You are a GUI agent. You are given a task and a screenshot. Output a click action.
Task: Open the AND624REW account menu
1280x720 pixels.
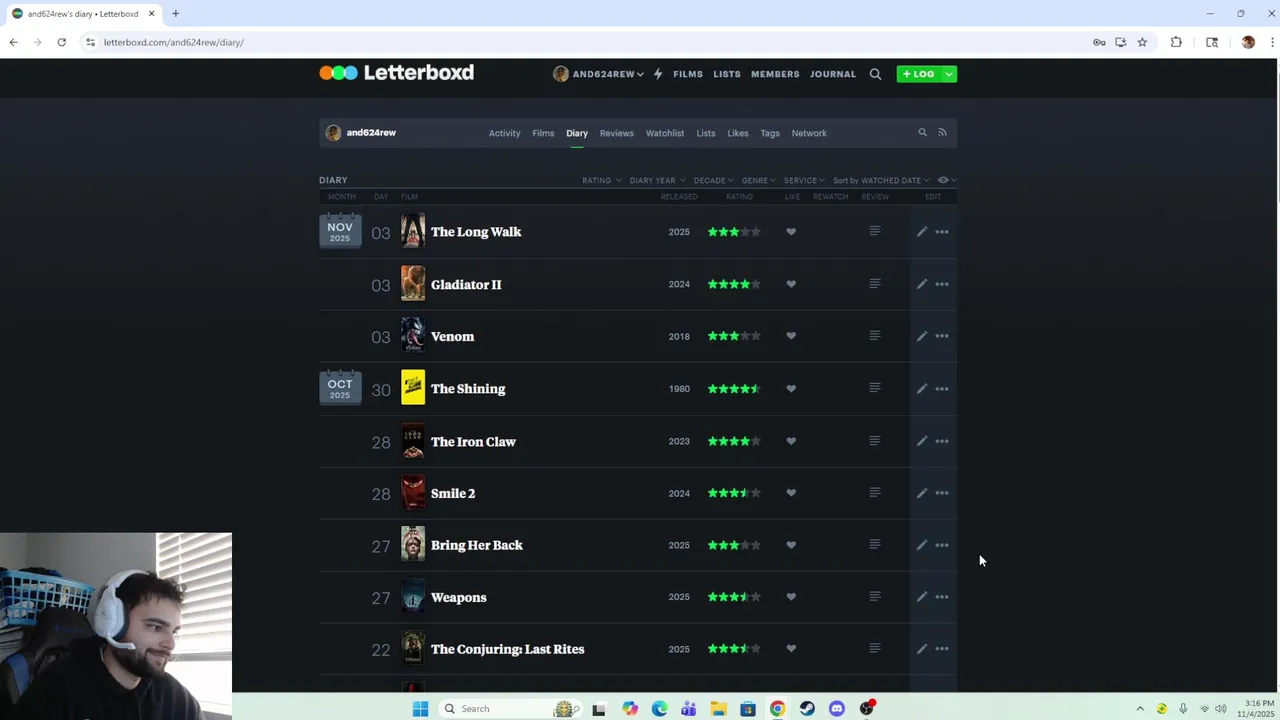pos(598,74)
